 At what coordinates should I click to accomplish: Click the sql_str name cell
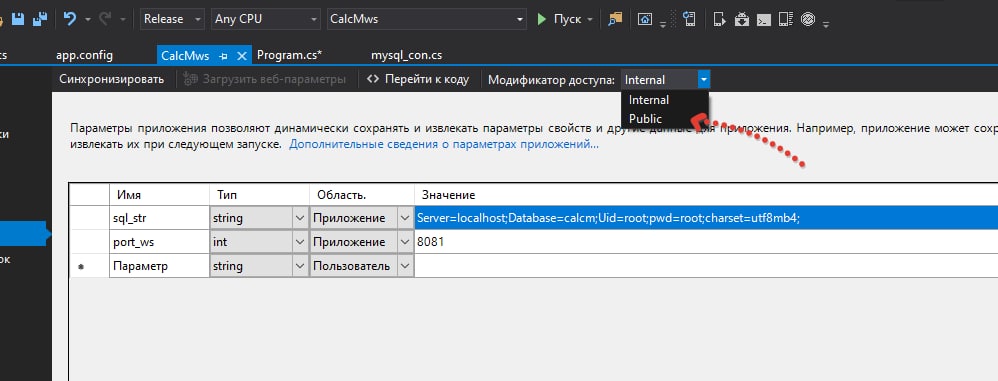[x=159, y=218]
